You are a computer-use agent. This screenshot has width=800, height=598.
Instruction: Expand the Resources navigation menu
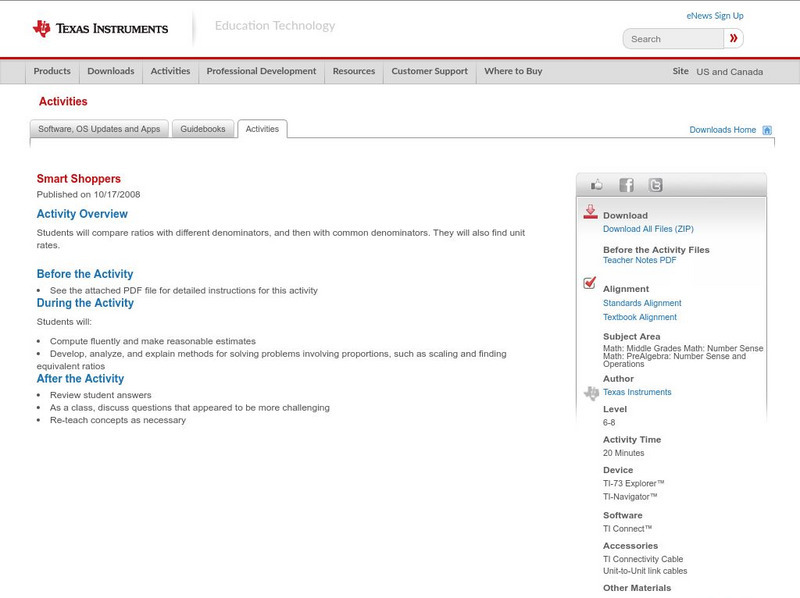pos(354,71)
